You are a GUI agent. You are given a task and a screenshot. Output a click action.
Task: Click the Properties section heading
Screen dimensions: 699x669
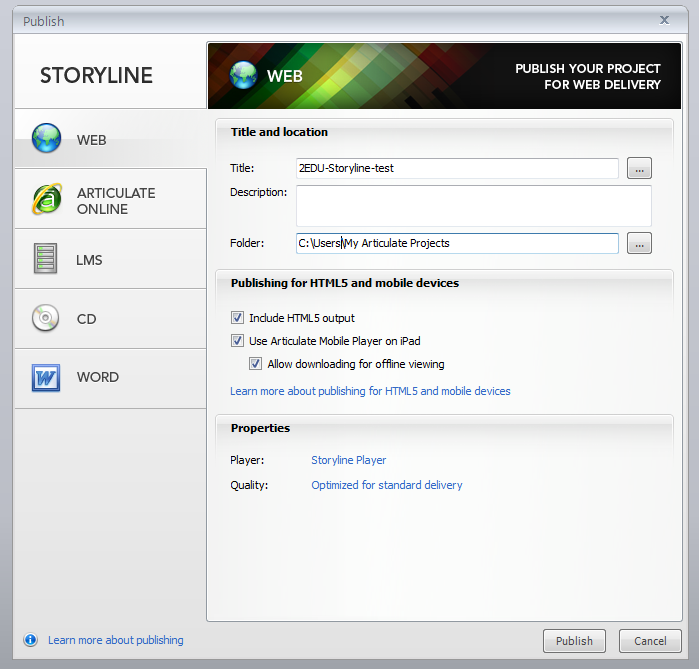[x=260, y=428]
